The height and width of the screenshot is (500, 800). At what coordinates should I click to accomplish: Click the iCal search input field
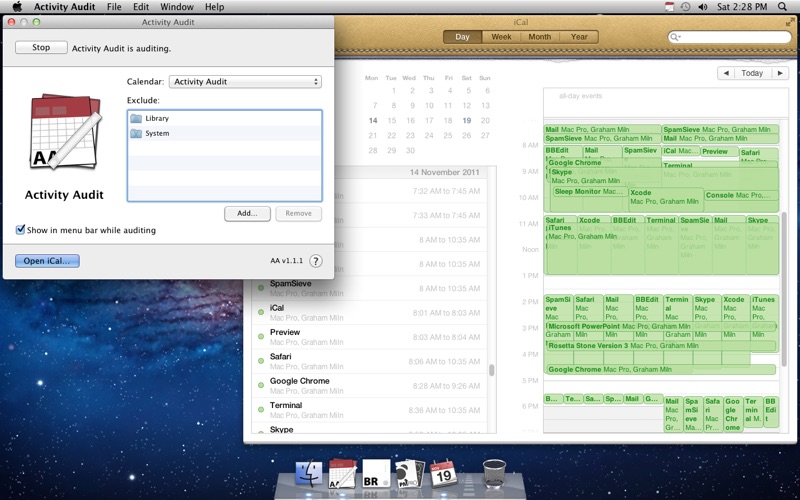click(x=730, y=37)
